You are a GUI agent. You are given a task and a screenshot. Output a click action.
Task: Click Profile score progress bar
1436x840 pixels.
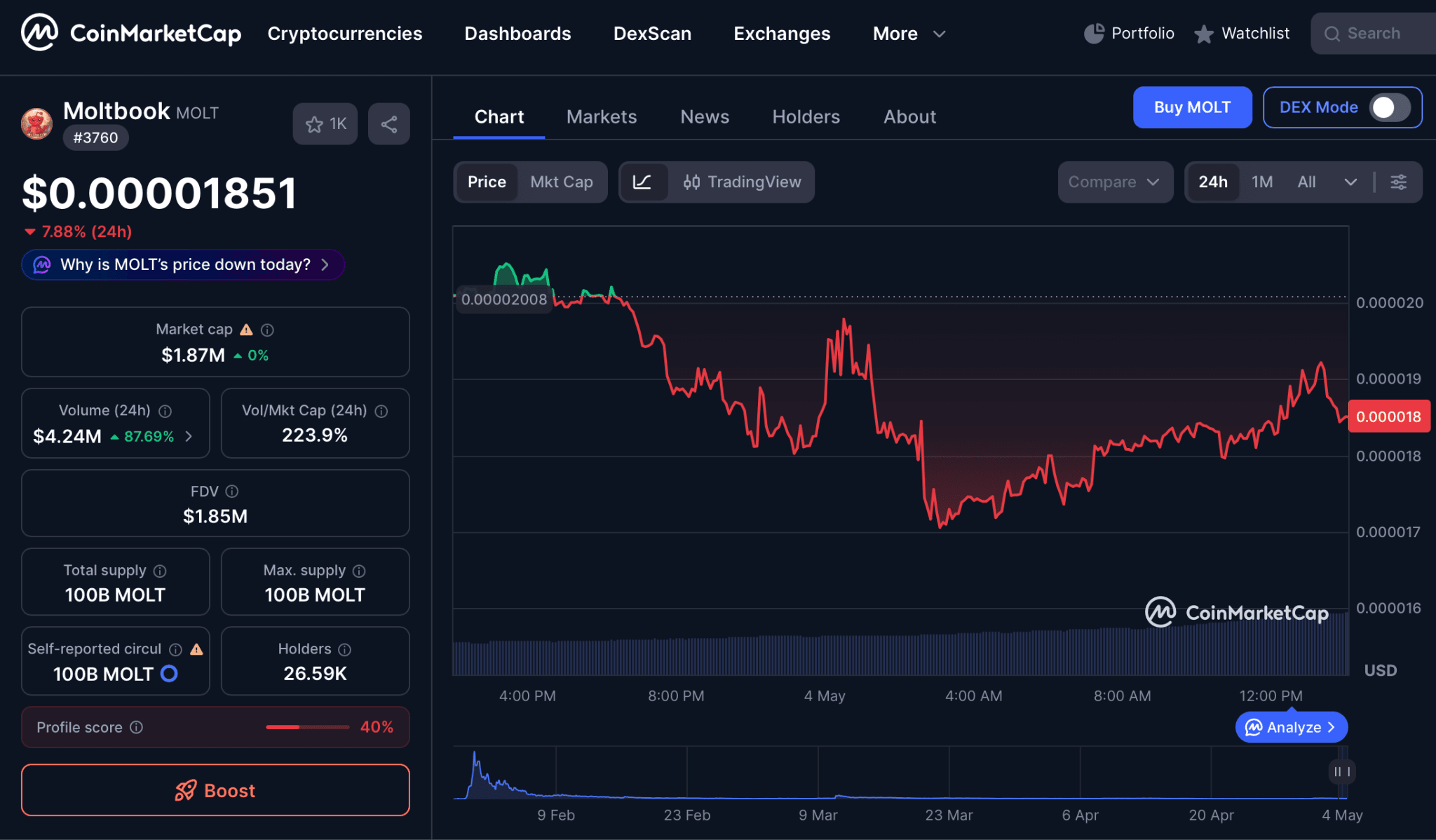[307, 727]
